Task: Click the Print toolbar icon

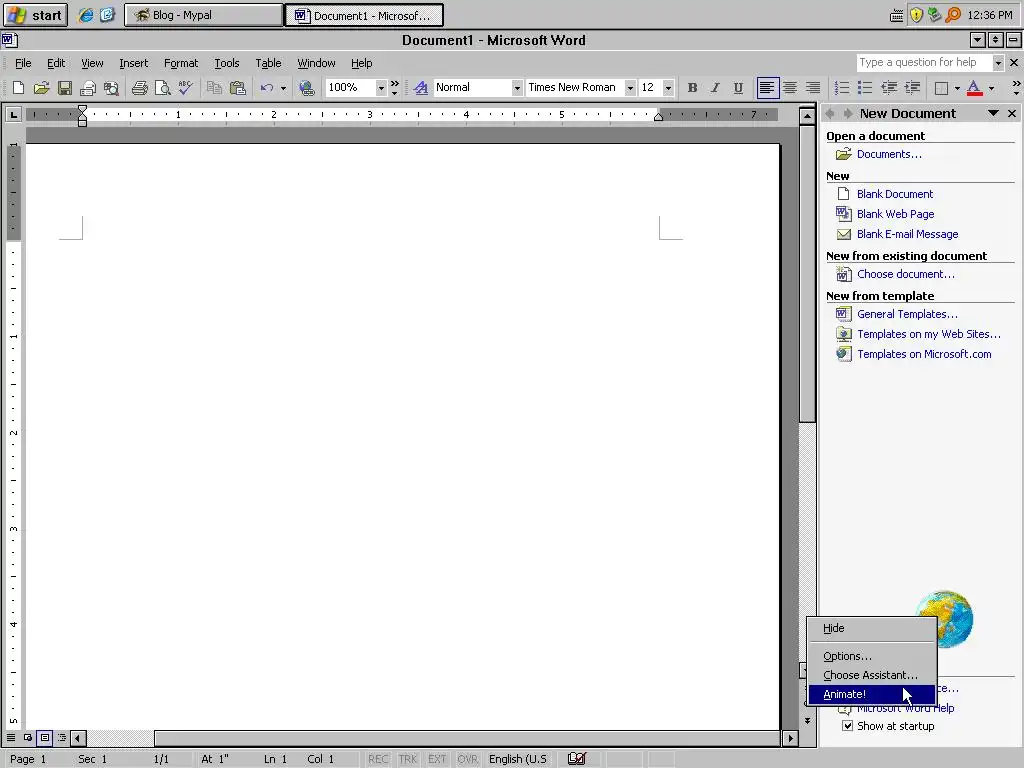Action: 139,88
